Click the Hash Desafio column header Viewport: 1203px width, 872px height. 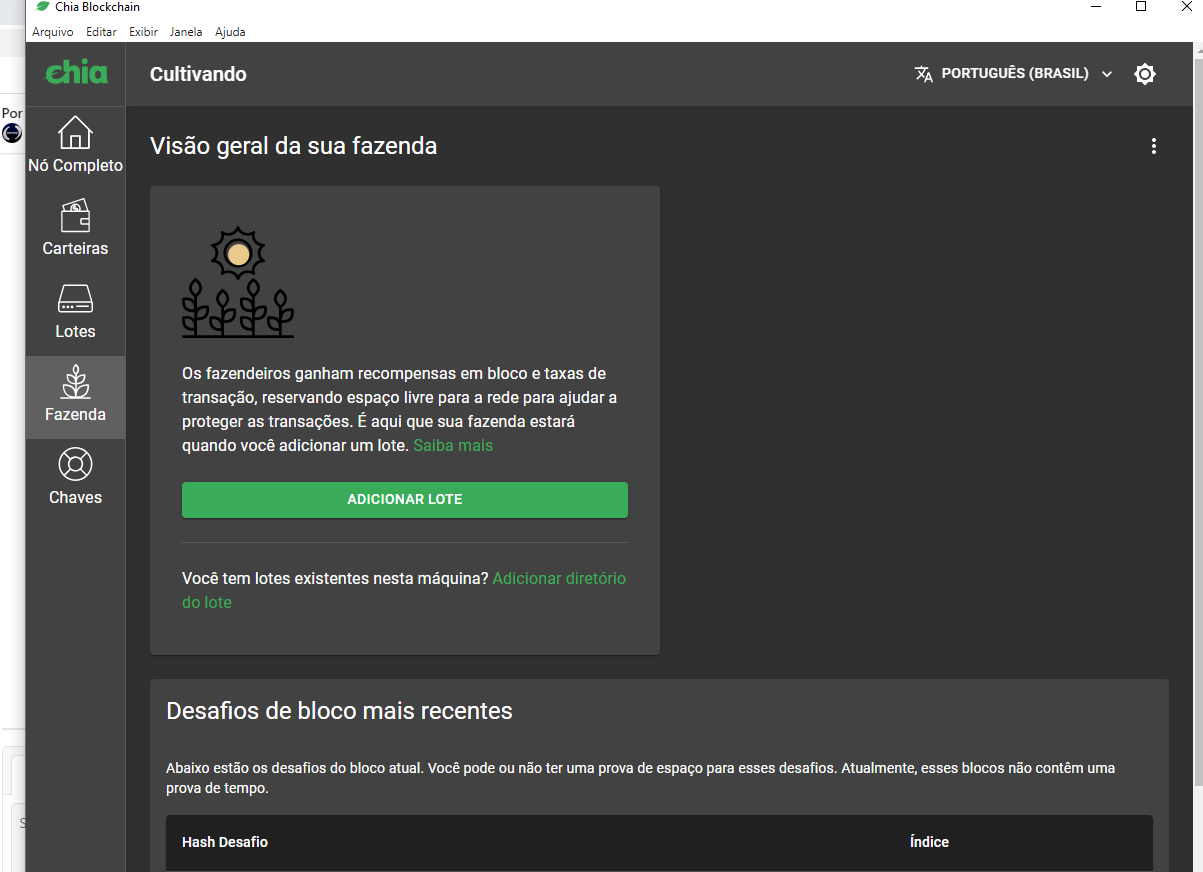(225, 842)
